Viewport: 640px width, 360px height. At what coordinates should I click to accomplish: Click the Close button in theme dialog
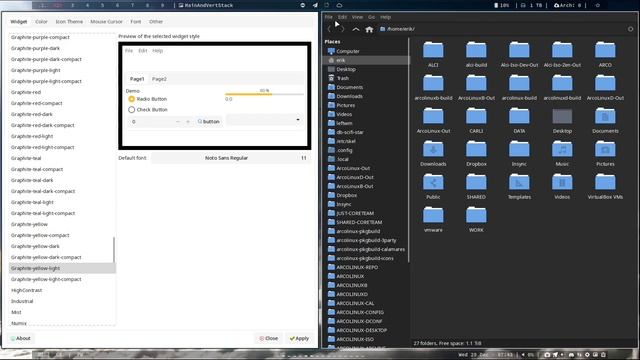[x=269, y=338]
